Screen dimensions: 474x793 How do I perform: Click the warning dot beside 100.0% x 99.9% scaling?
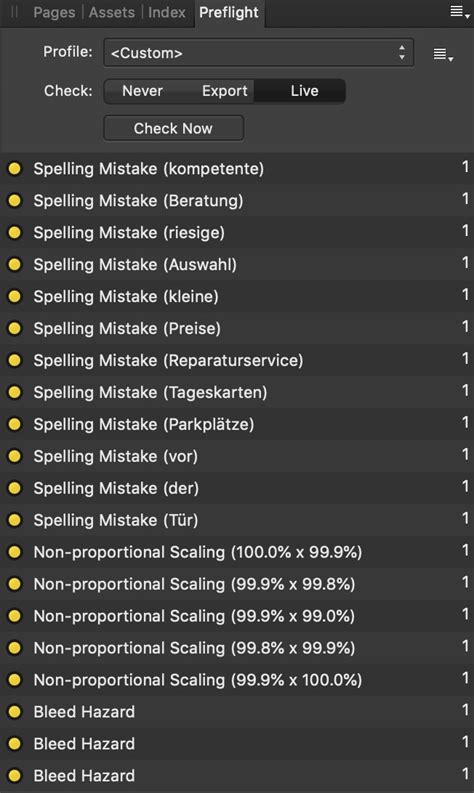coord(15,552)
